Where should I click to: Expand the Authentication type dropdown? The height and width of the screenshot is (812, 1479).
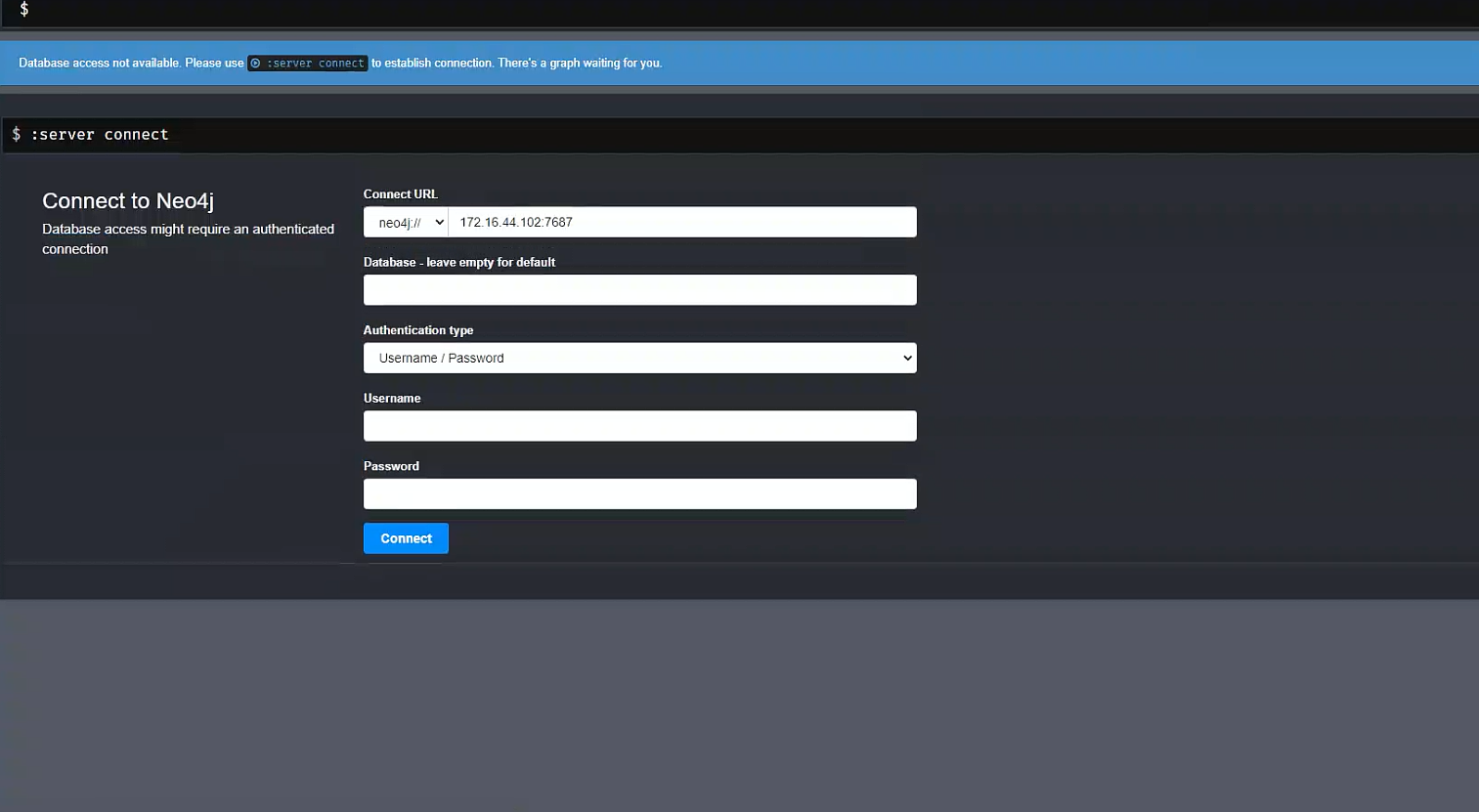[x=640, y=358]
